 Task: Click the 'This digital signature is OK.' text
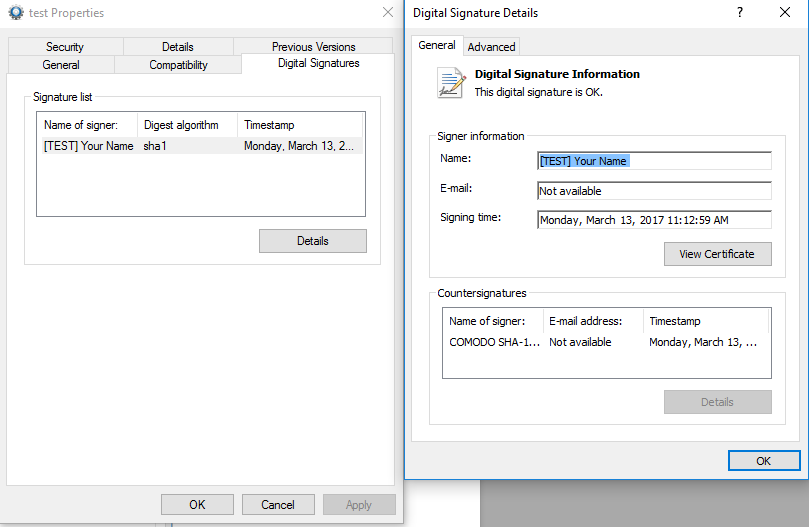(539, 92)
